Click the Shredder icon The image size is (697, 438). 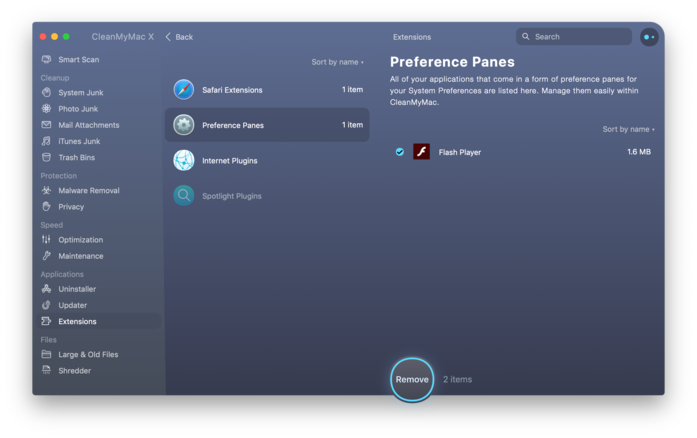point(46,370)
